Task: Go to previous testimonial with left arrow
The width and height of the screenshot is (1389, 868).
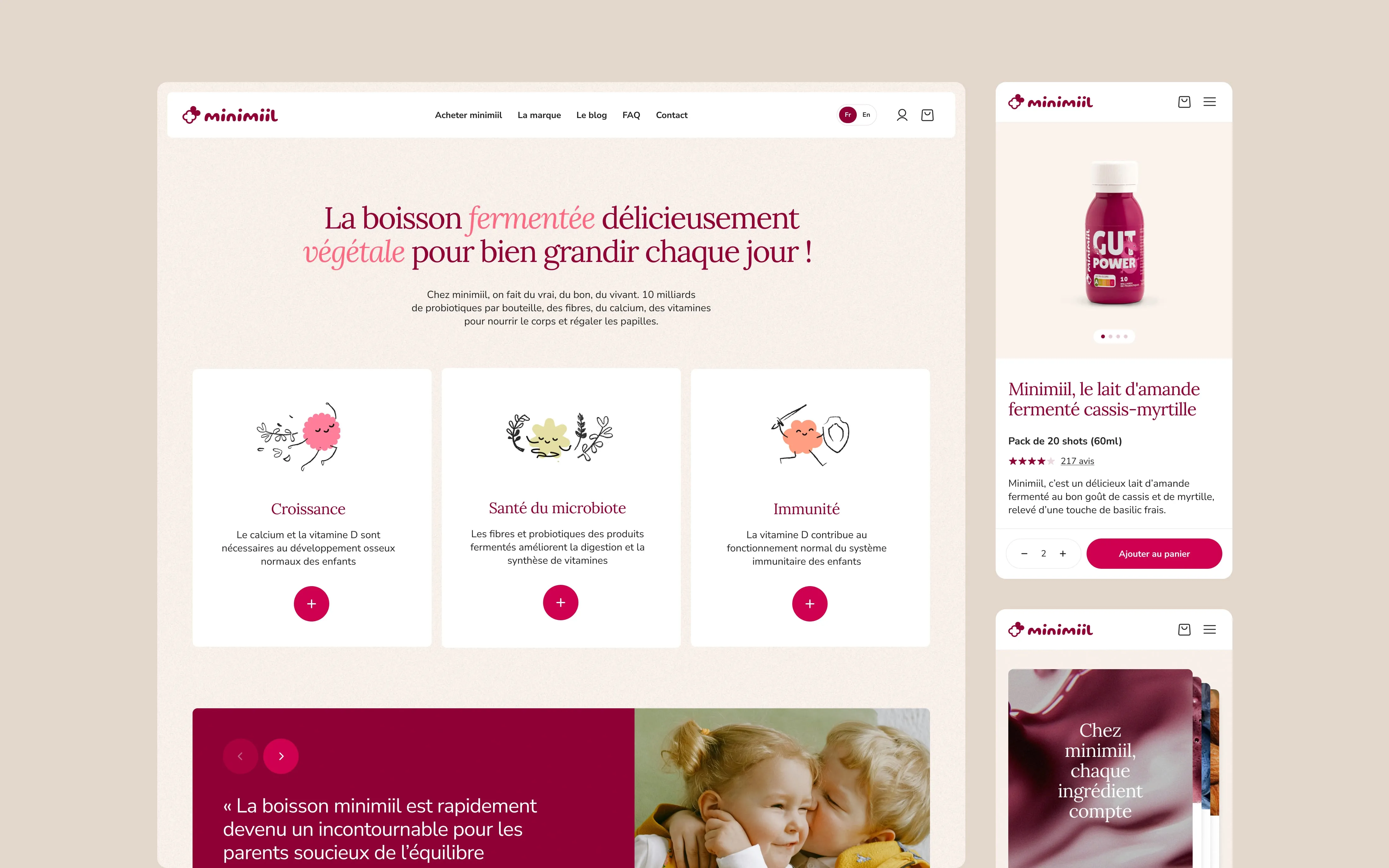Action: [x=241, y=756]
